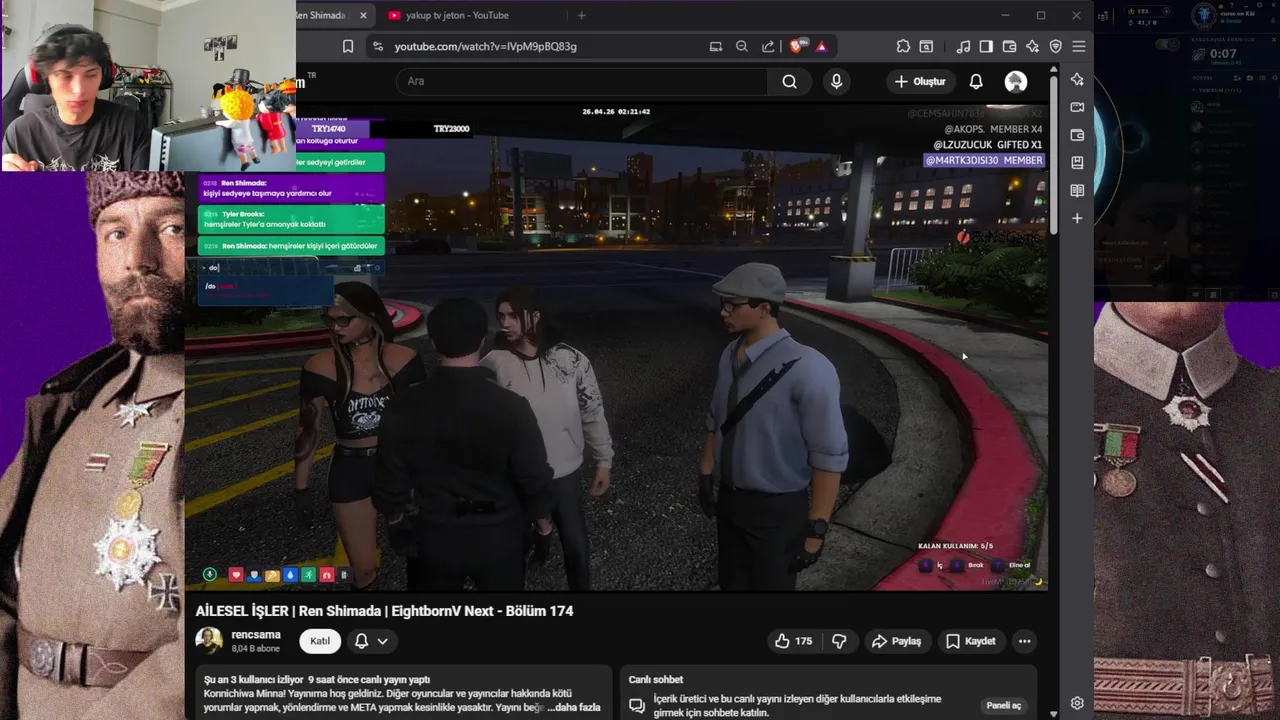Image resolution: width=1280 pixels, height=720 pixels.
Task: Open Brave Shields lion icon
Action: (798, 46)
